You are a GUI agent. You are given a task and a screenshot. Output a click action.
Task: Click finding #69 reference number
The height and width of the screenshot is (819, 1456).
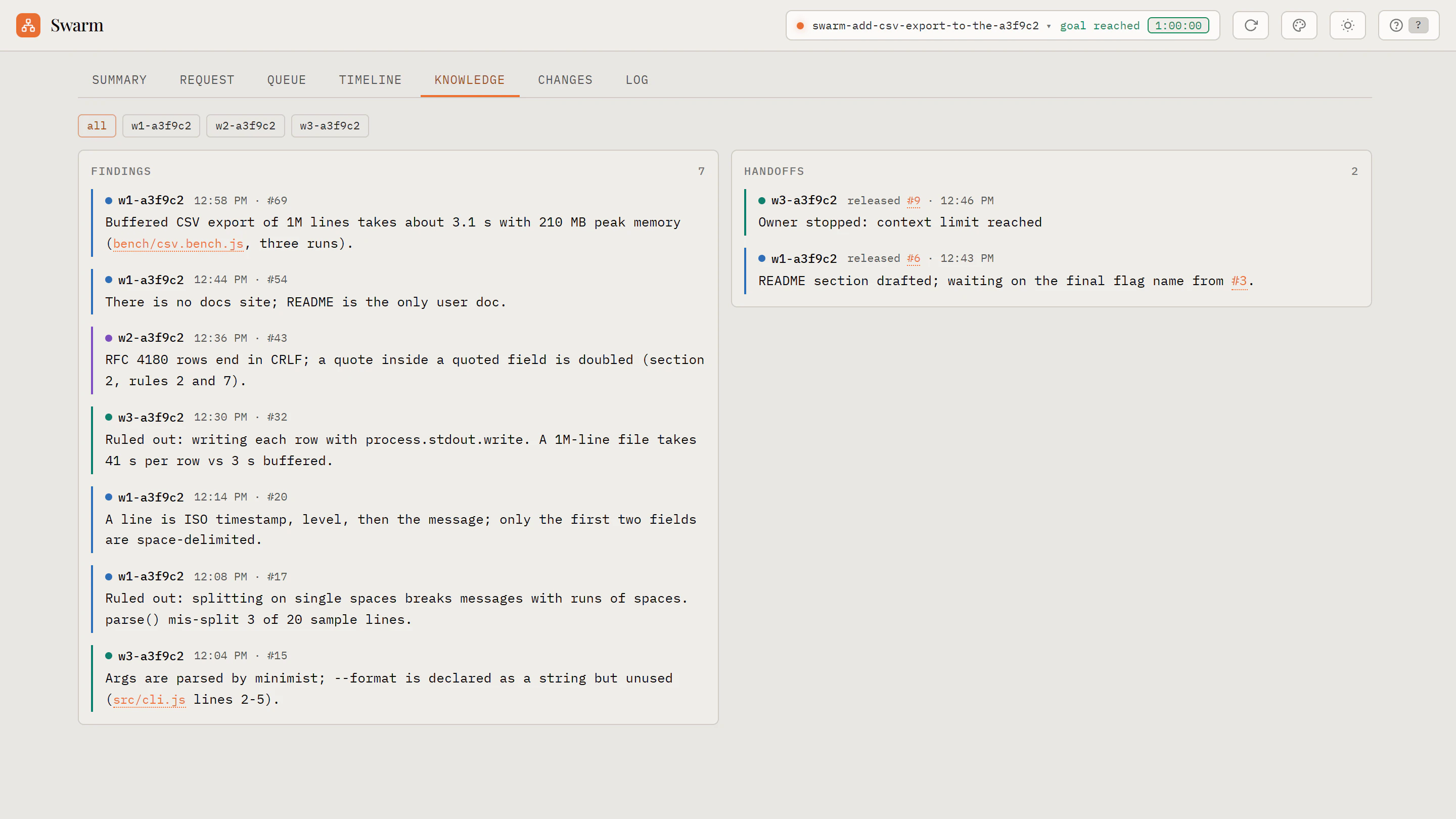[277, 201]
